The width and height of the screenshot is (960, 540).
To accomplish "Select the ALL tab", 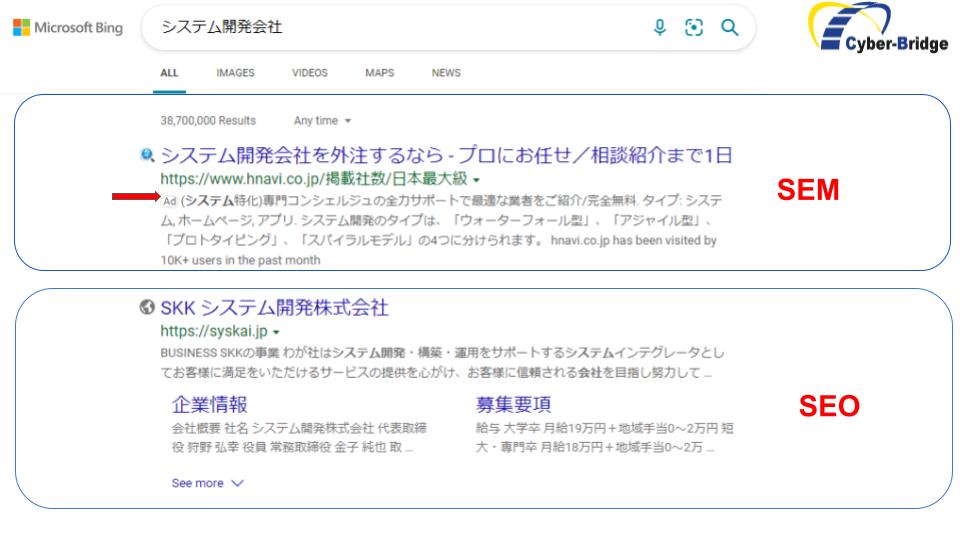I will click(x=170, y=73).
